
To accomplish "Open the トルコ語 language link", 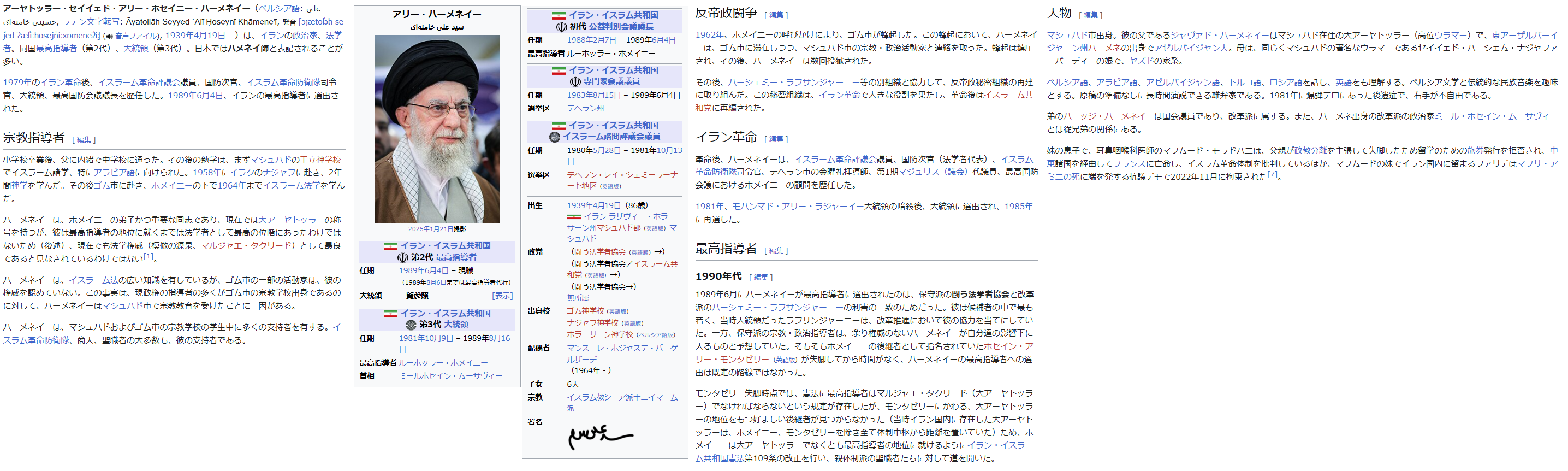I will (x=1245, y=83).
